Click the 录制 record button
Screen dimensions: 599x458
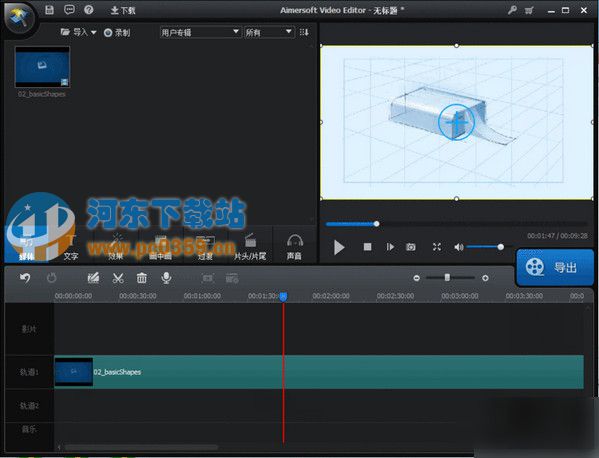117,32
